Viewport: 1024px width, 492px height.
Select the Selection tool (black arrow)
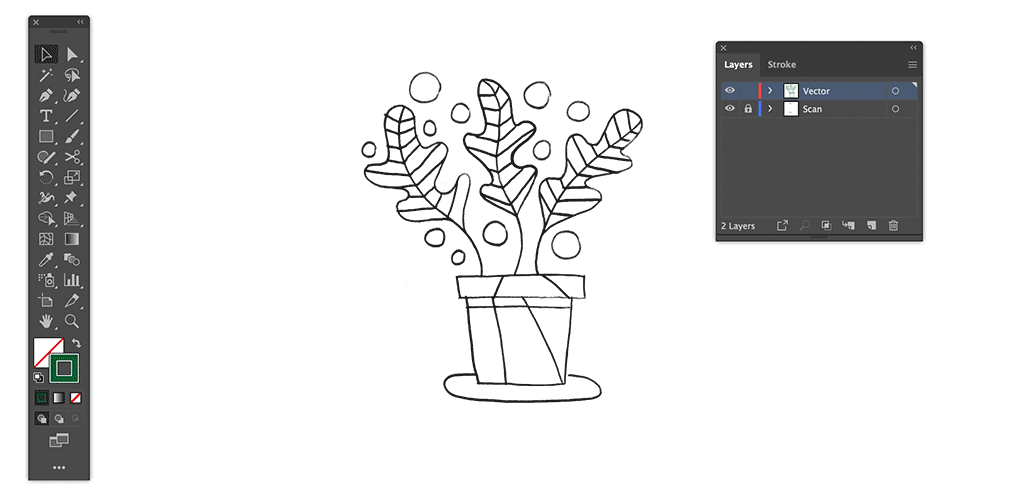(46, 54)
